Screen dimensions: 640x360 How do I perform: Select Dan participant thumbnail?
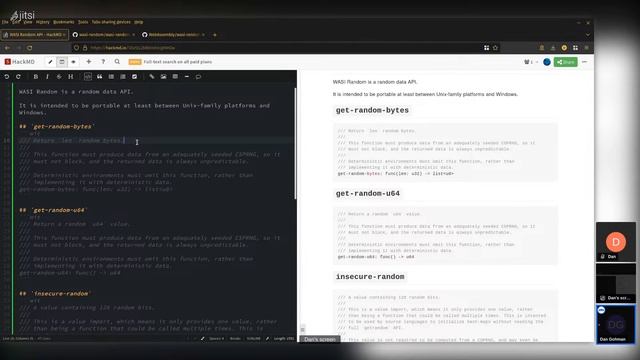616,242
